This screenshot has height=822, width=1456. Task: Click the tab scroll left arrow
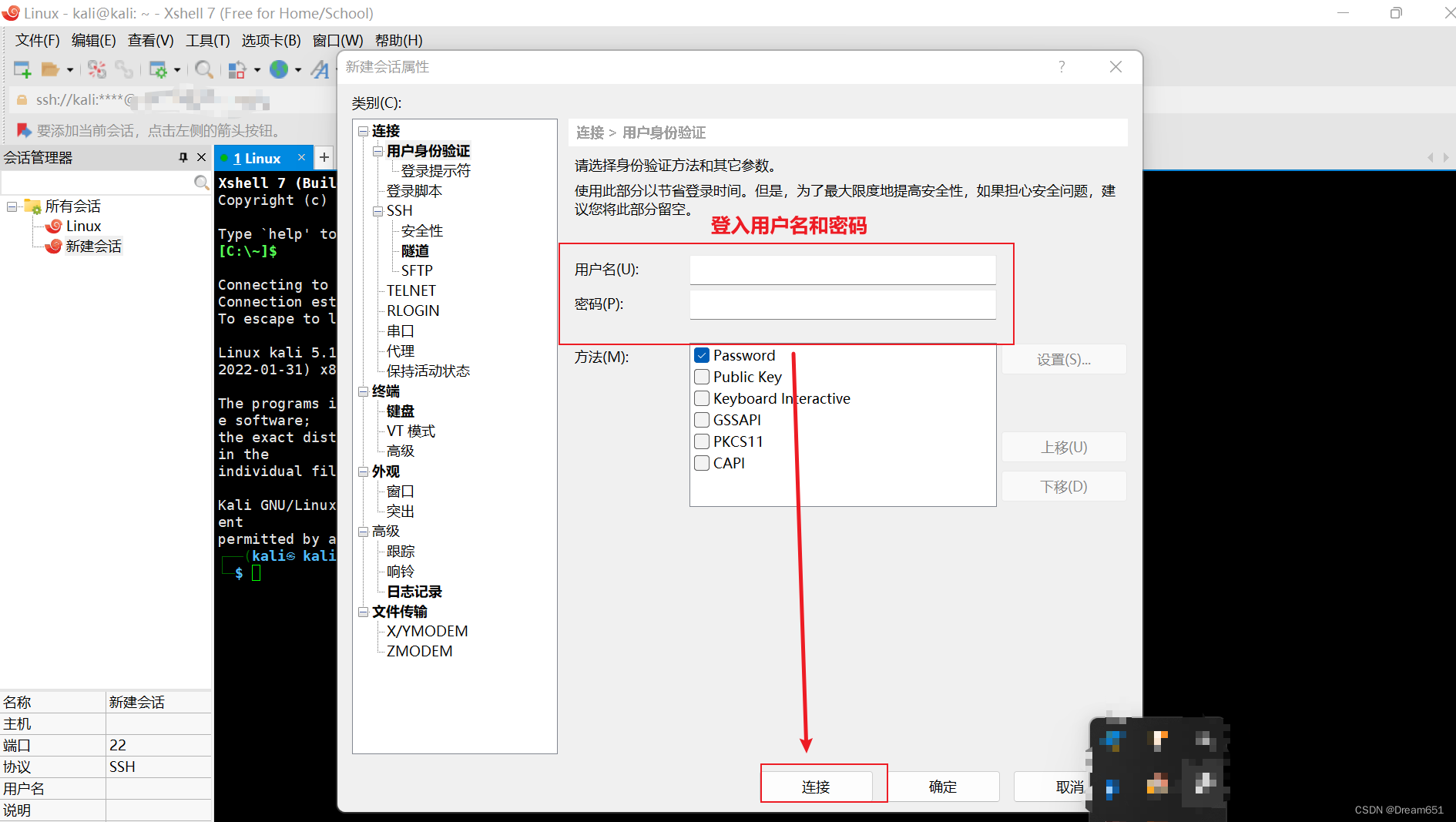coord(1431,157)
